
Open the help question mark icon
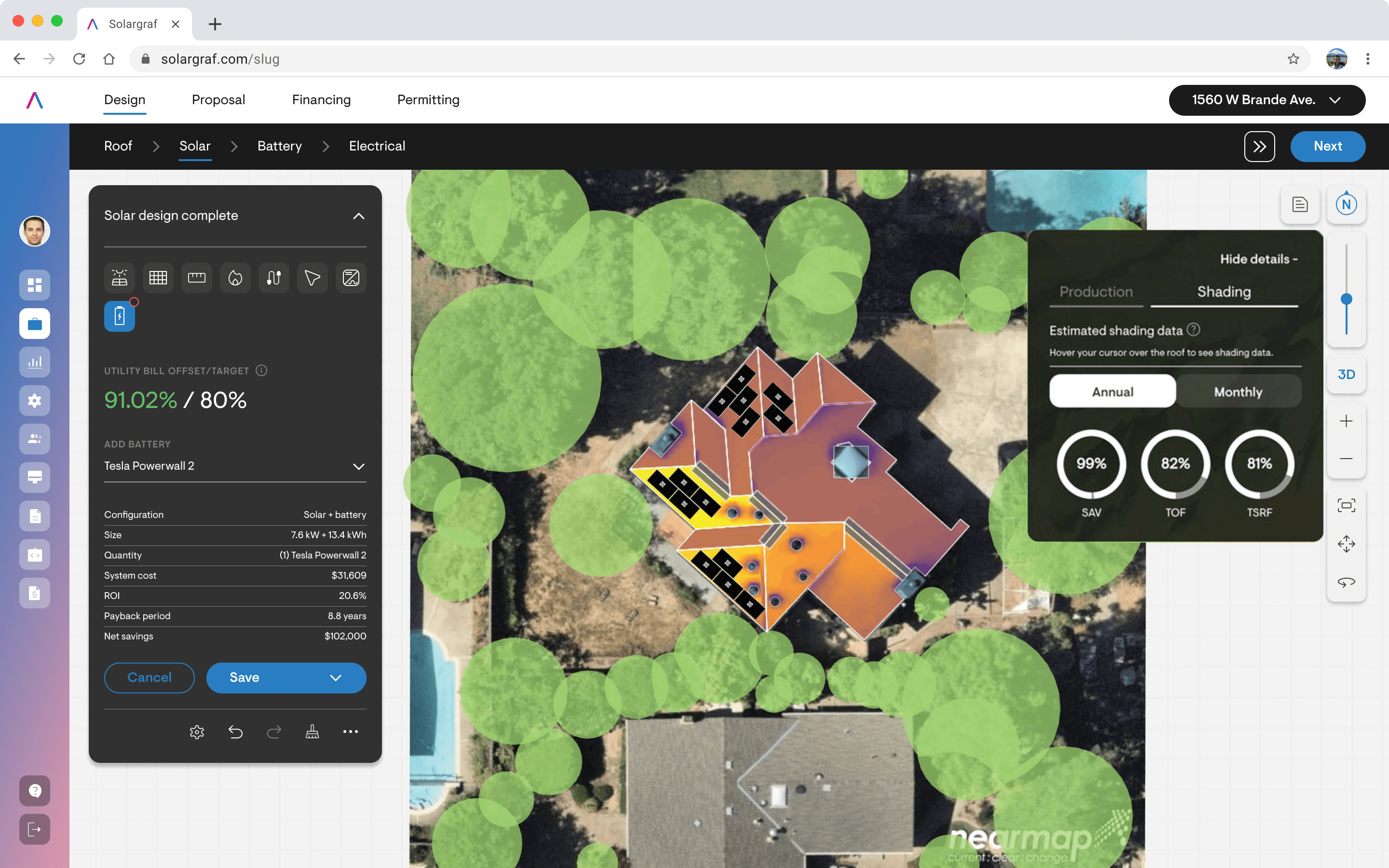coord(34,791)
